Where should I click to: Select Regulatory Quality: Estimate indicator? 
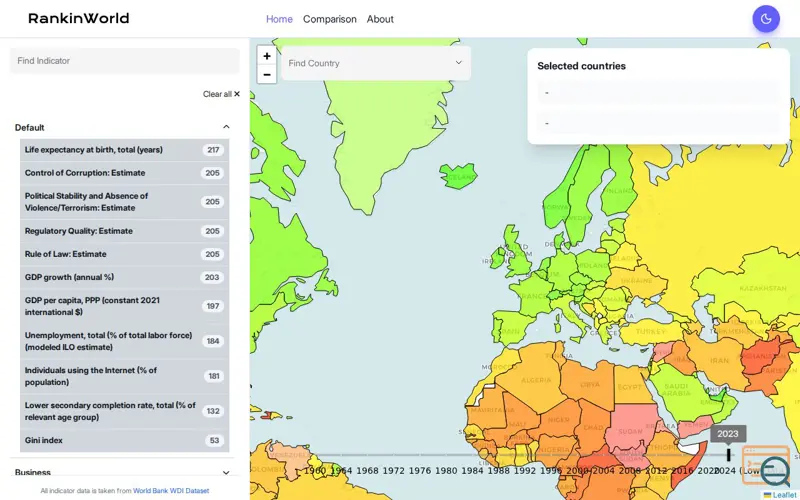[124, 231]
